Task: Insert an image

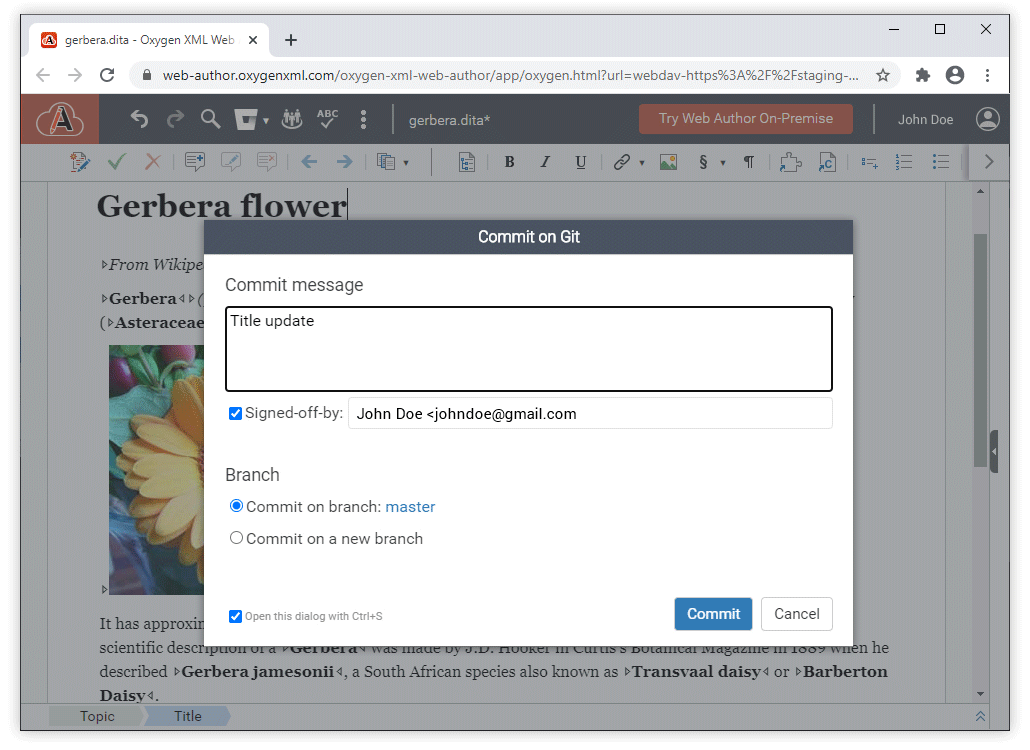Action: (x=668, y=162)
